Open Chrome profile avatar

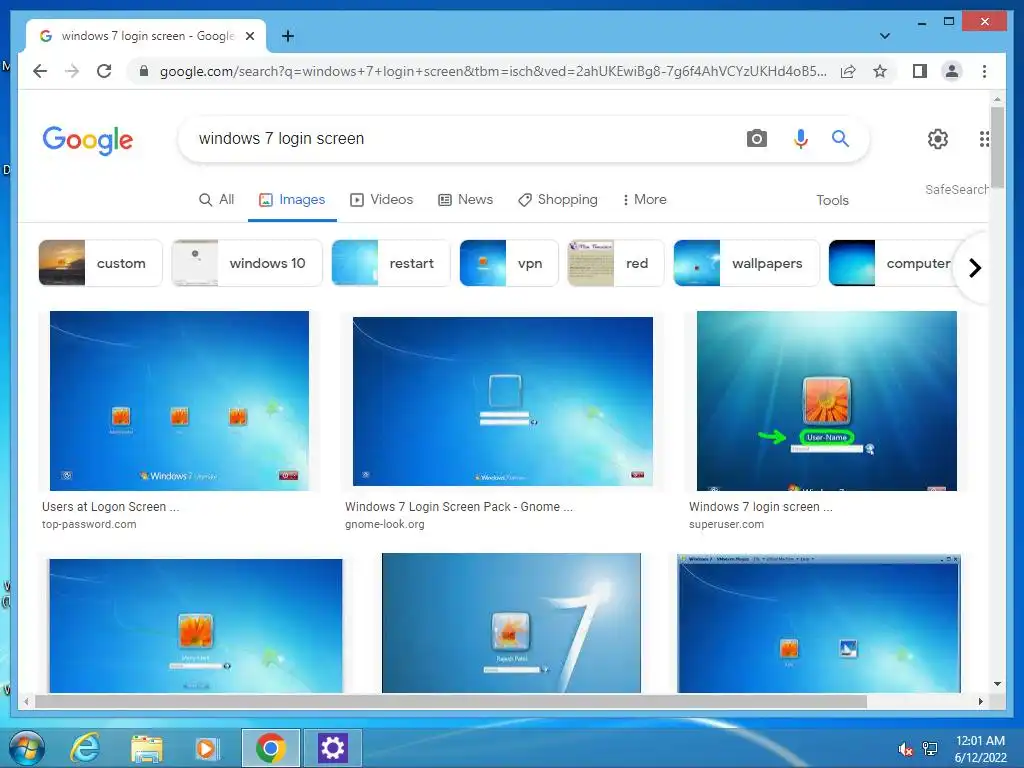pyautogui.click(x=952, y=71)
